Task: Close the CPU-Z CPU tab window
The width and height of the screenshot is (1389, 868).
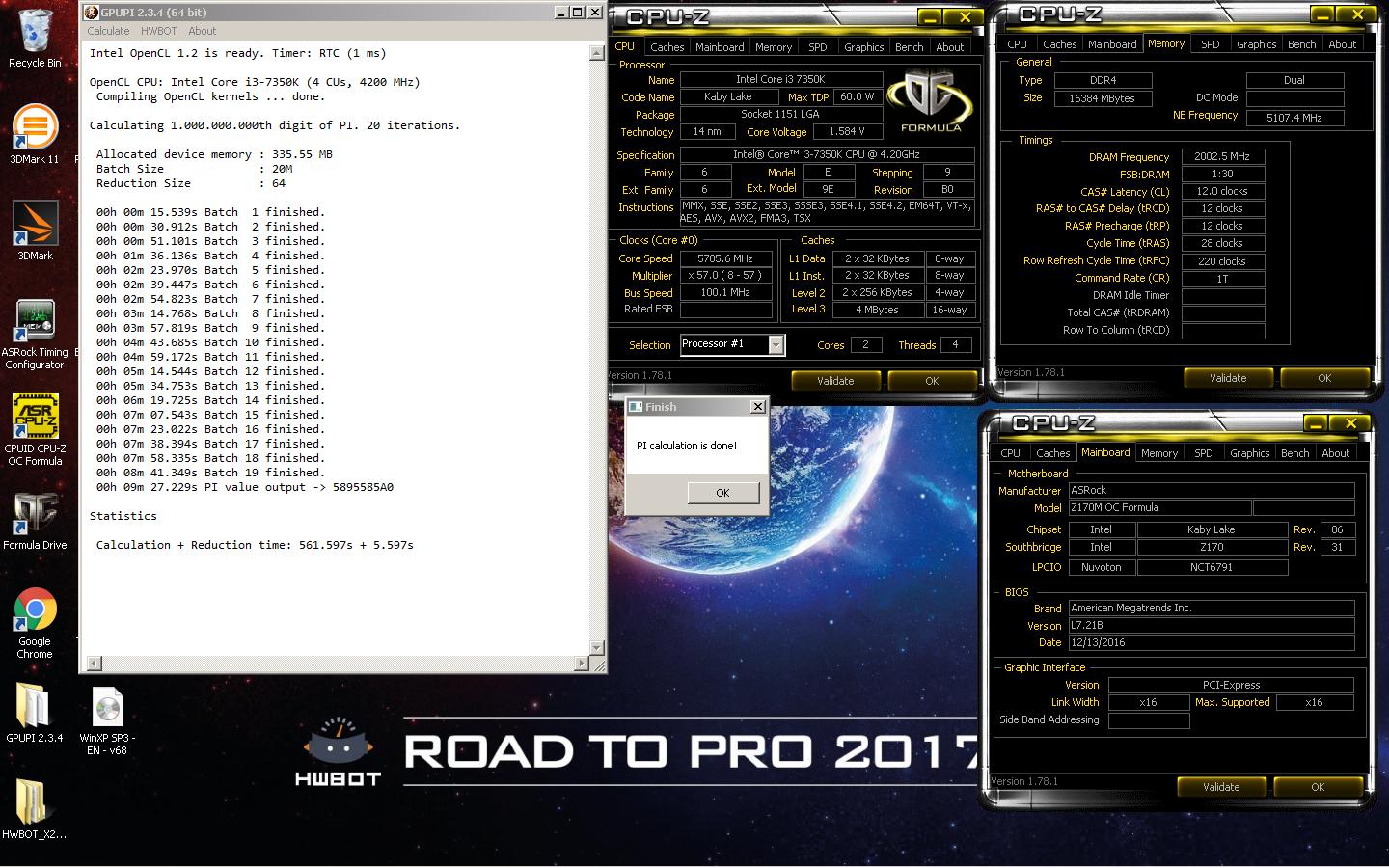Action: (x=965, y=17)
